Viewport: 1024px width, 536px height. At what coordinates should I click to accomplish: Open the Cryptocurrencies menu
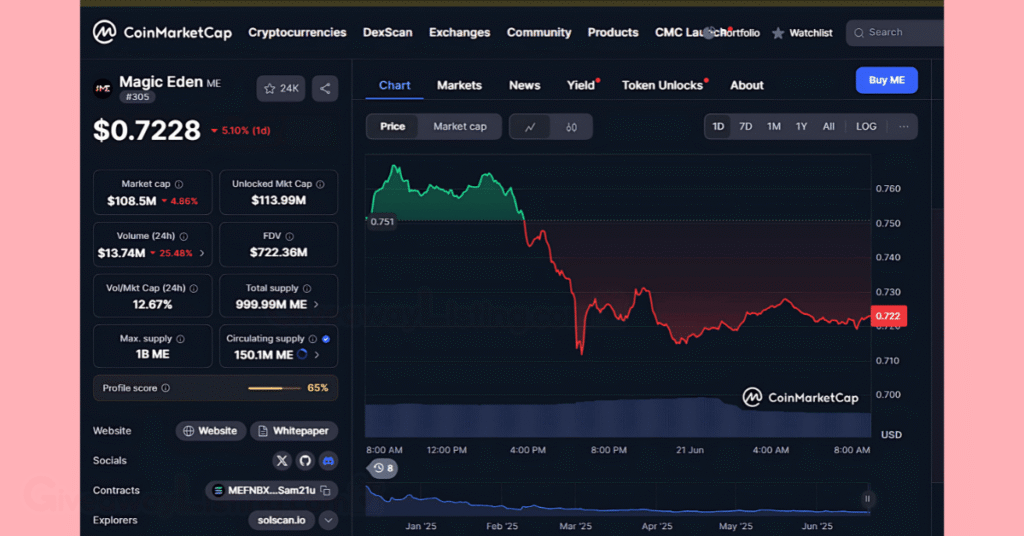[297, 33]
